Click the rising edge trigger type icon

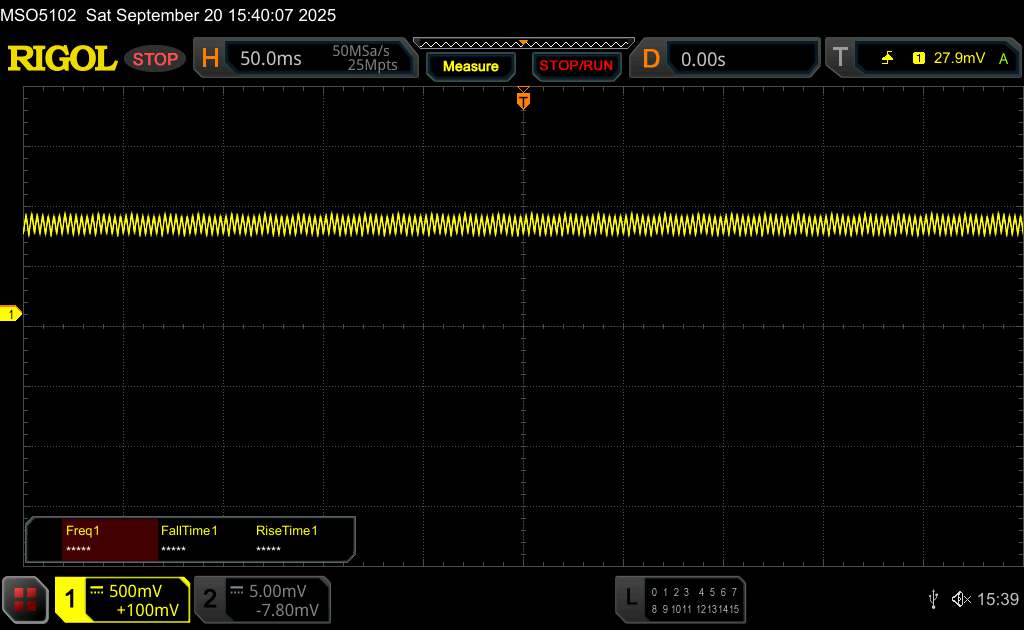tap(888, 59)
